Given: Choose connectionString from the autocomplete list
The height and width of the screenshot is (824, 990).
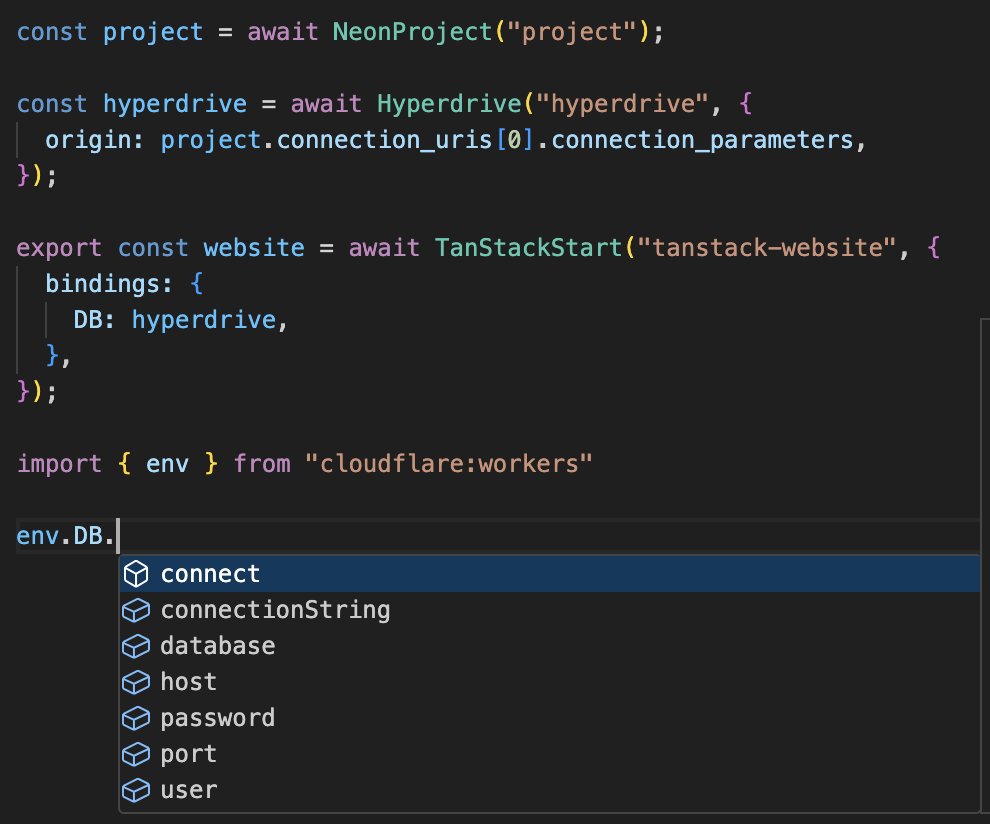Looking at the screenshot, I should coord(549,610).
